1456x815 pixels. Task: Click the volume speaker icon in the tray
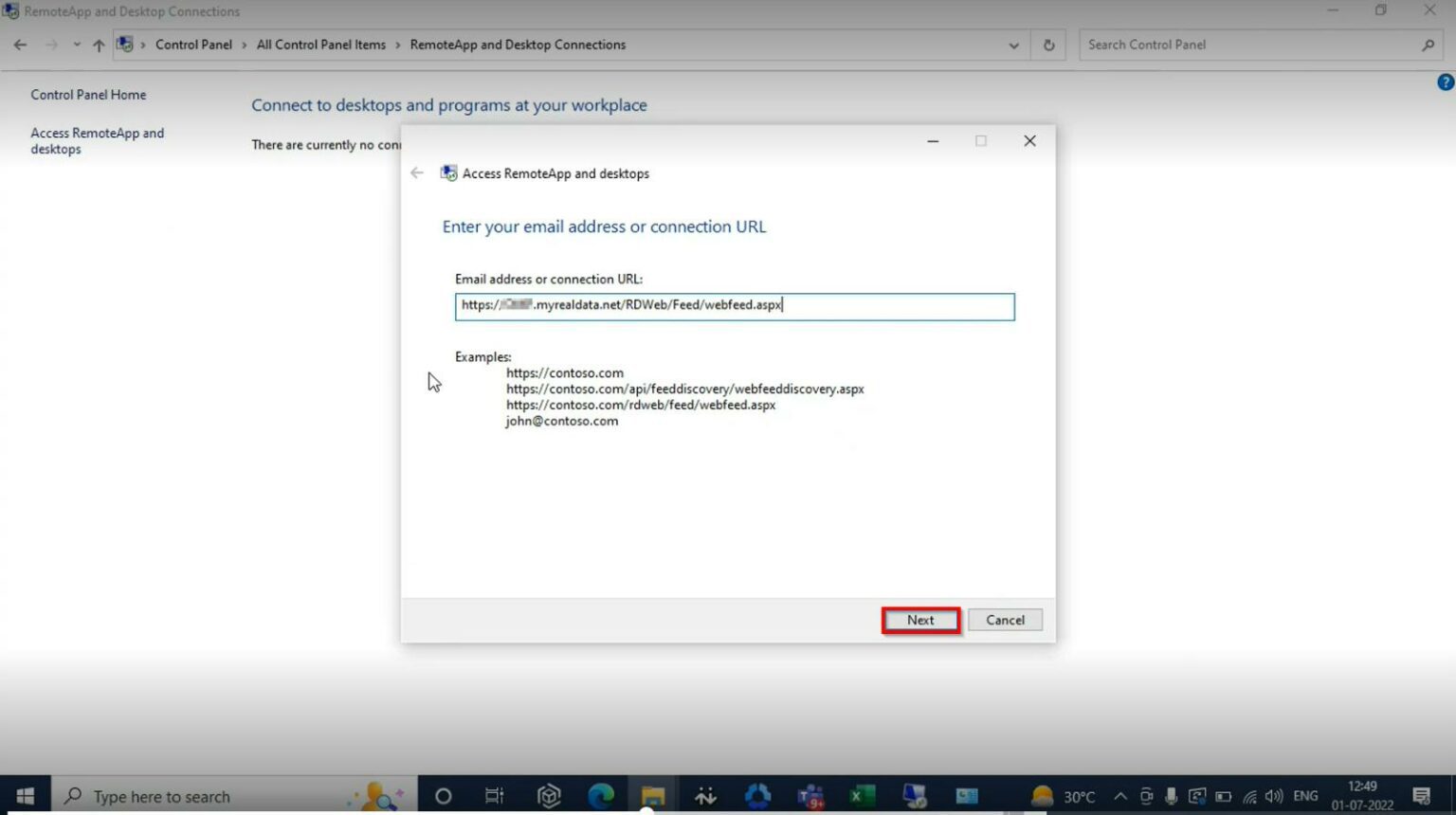click(1274, 796)
